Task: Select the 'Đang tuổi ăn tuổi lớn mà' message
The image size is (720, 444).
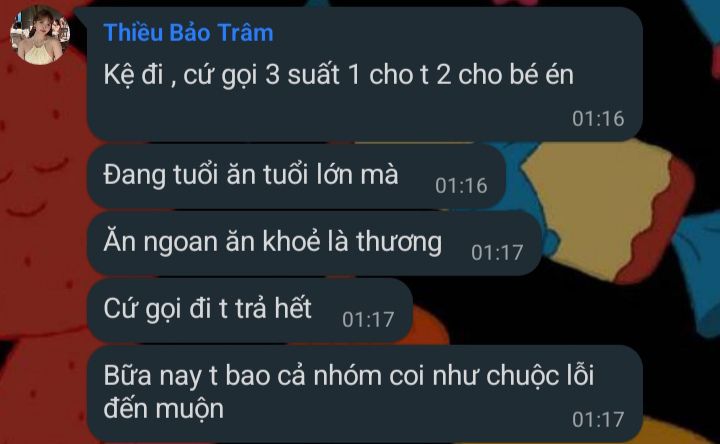Action: [296, 176]
